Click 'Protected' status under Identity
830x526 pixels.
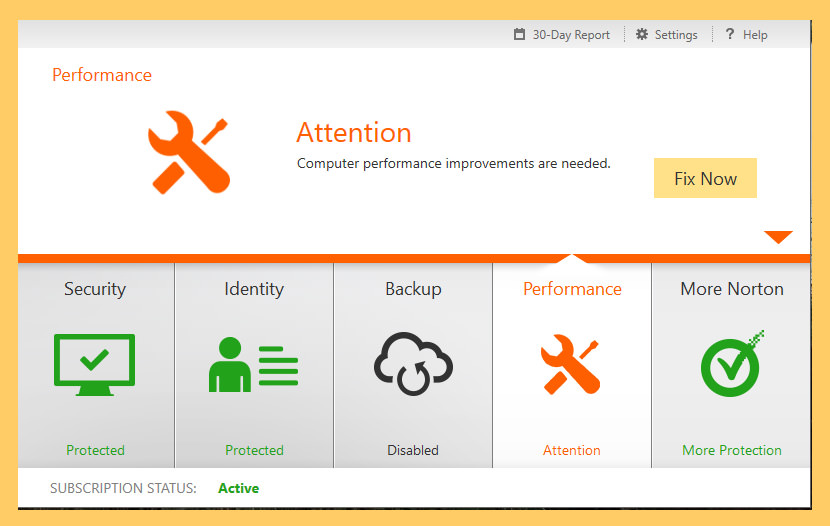(254, 450)
